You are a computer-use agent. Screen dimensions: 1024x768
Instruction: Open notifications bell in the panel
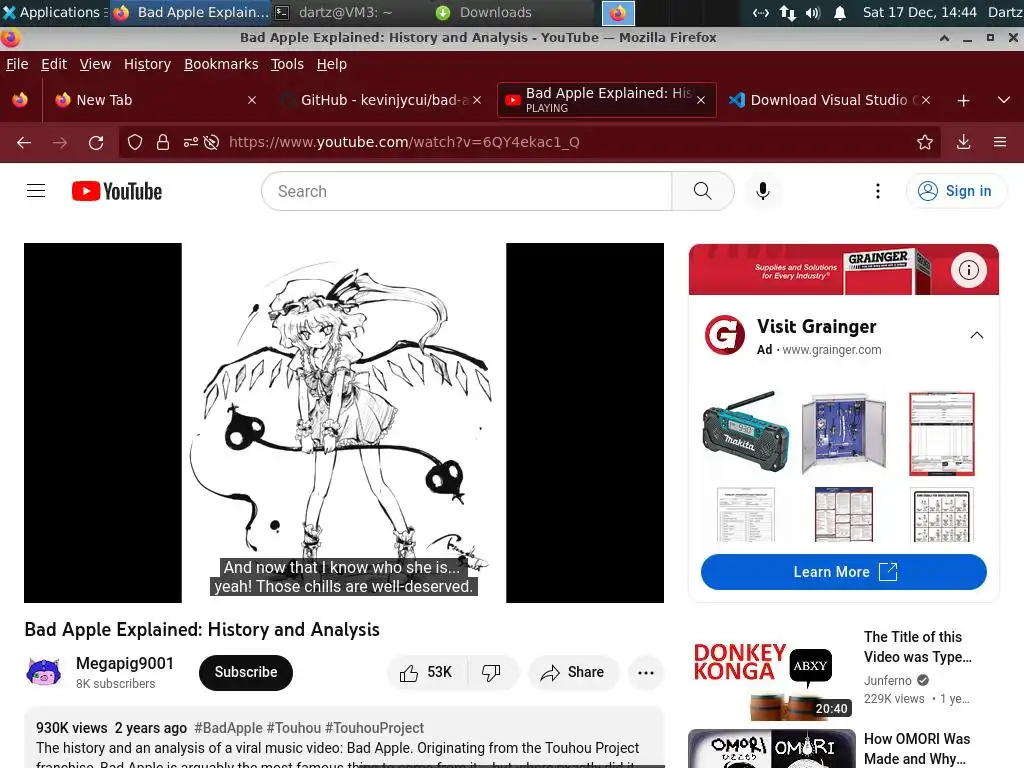(x=840, y=12)
